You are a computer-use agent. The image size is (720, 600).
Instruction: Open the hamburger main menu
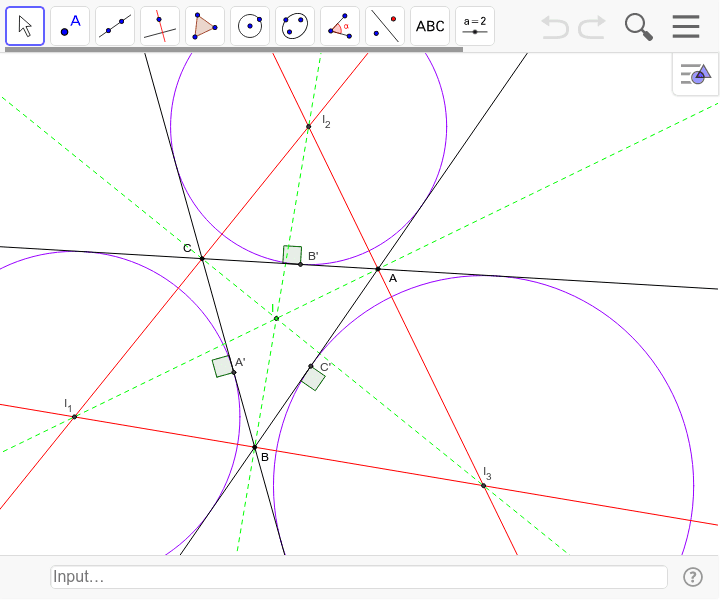pyautogui.click(x=686, y=27)
